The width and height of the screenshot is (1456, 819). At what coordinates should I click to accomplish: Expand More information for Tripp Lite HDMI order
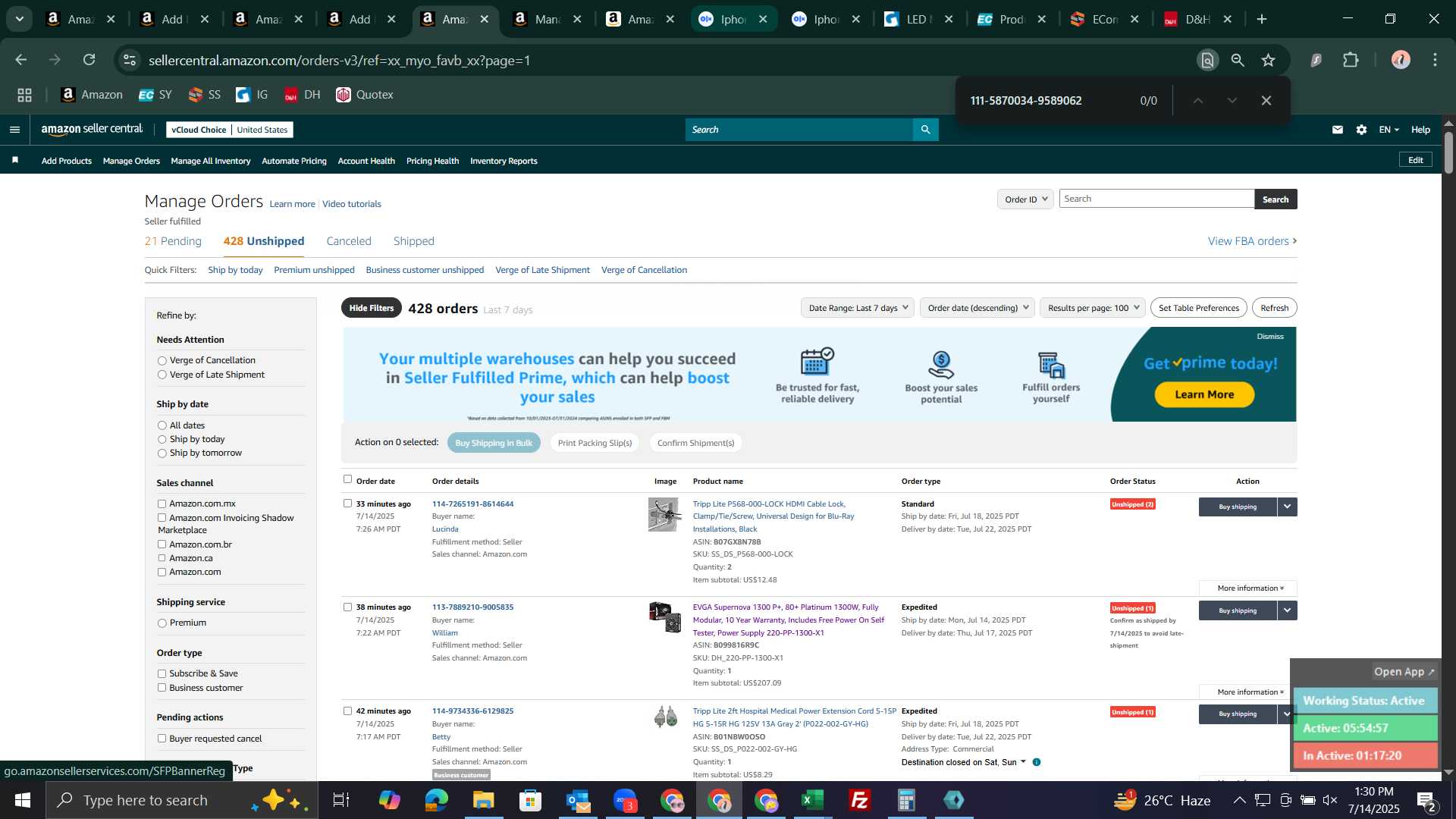pos(1247,588)
